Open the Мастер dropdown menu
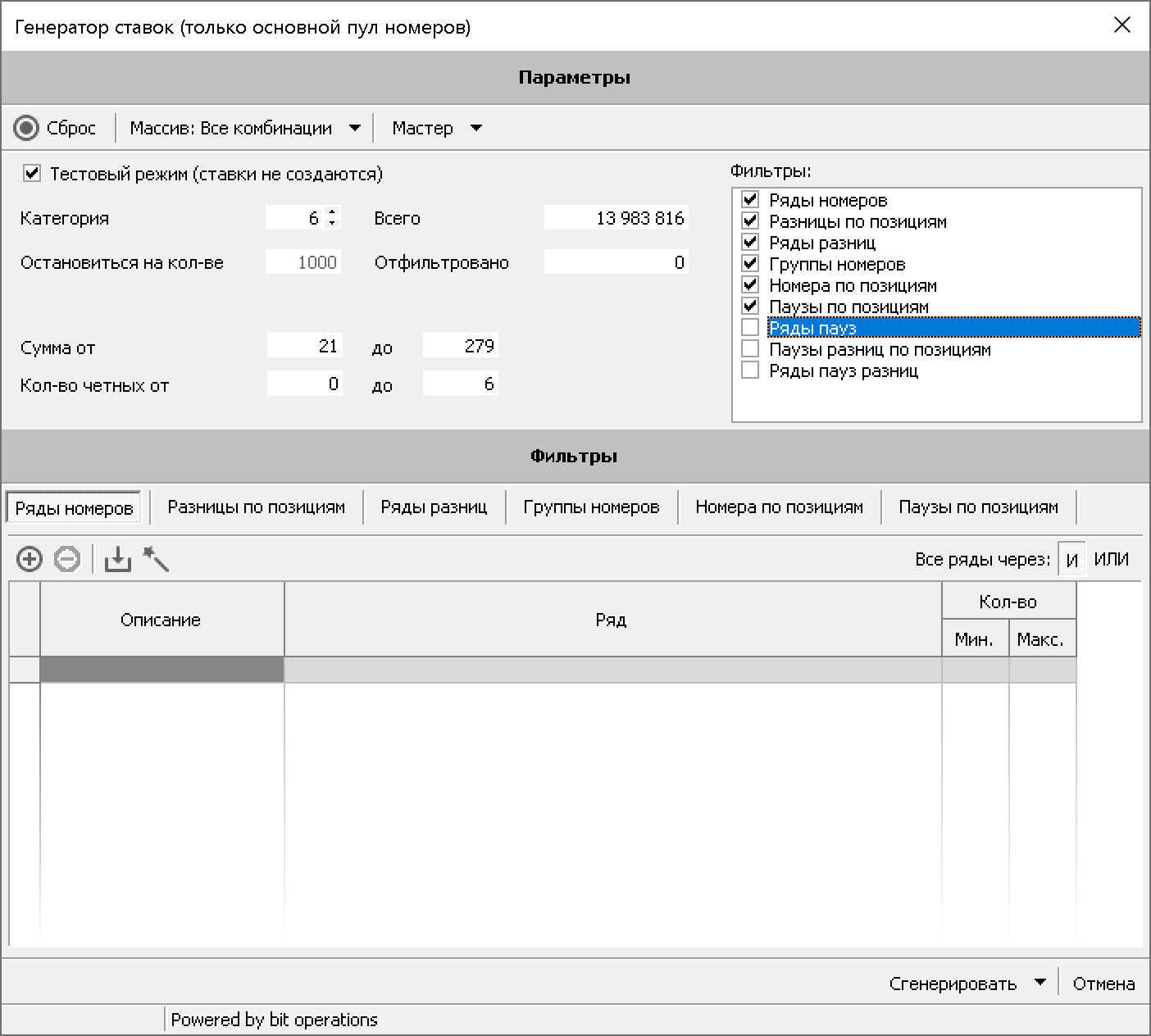Viewport: 1151px width, 1036px height. 437,128
